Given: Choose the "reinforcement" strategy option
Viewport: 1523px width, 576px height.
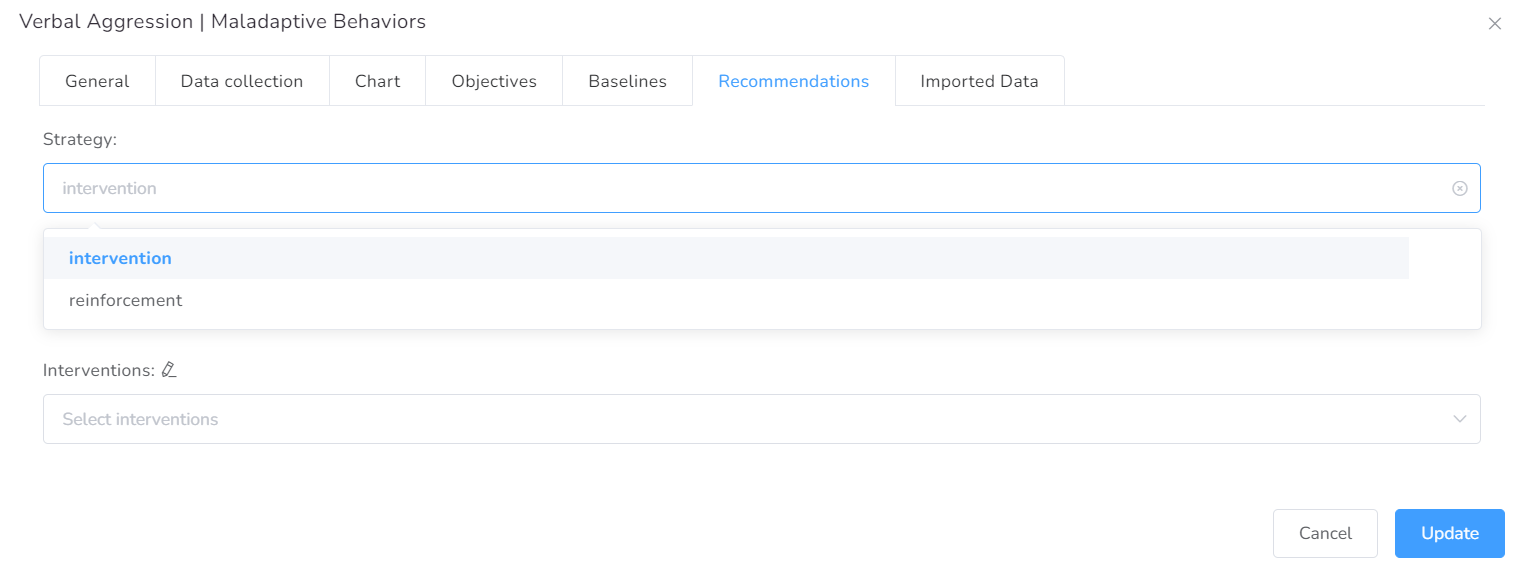Looking at the screenshot, I should tap(125, 300).
